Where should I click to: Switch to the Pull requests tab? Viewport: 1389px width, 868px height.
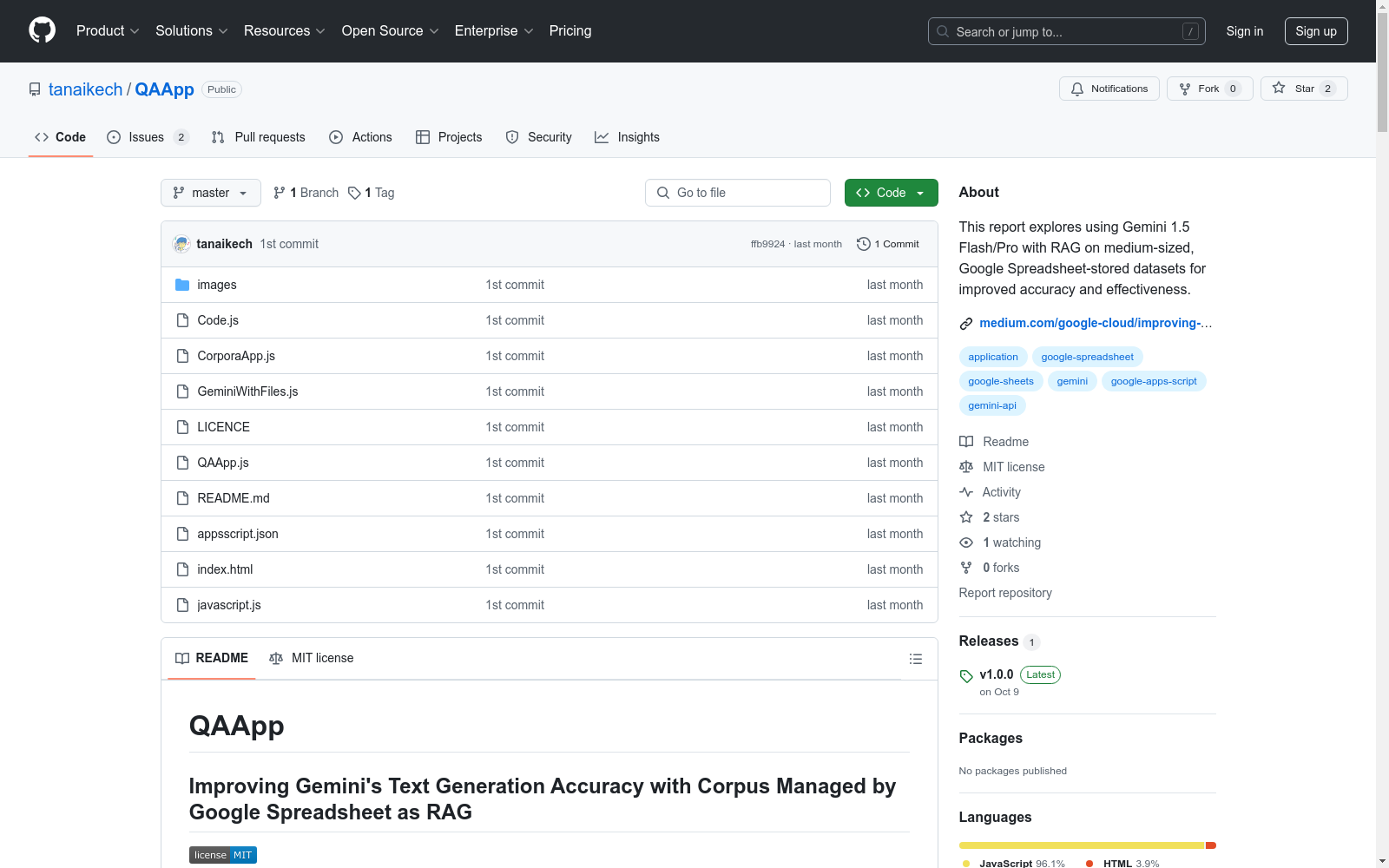259,137
